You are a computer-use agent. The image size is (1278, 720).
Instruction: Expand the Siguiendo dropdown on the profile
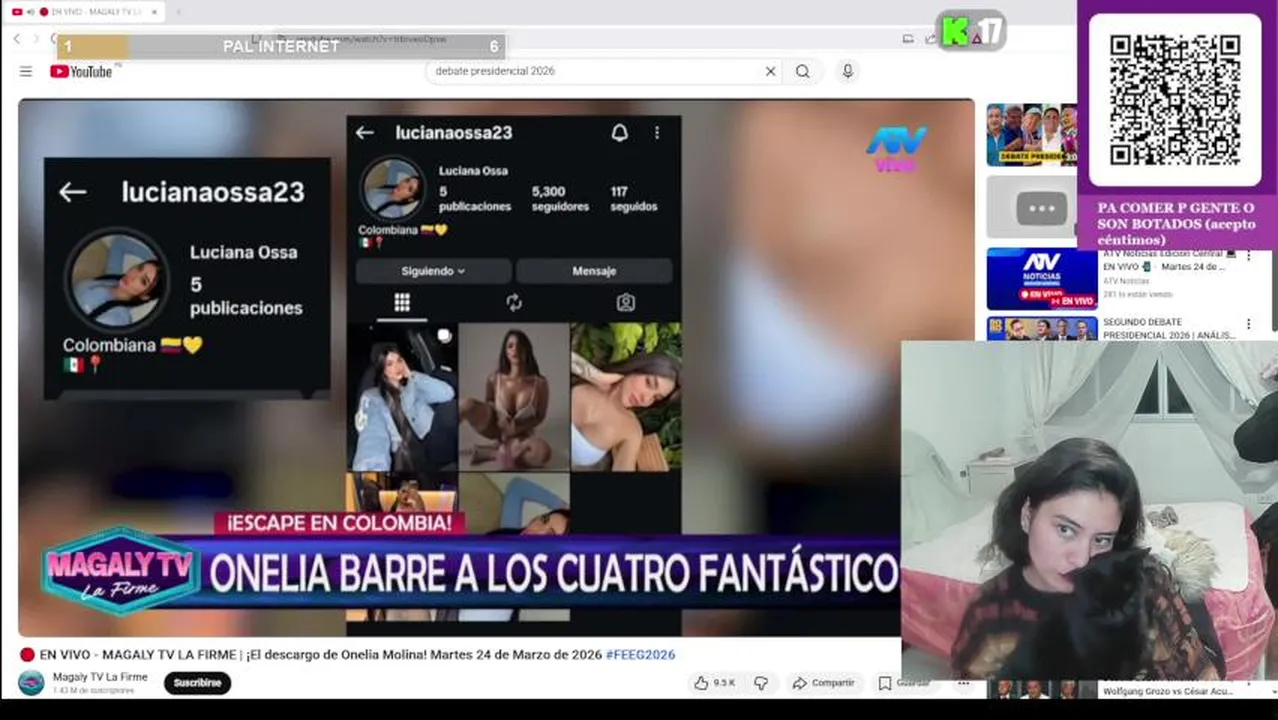pyautogui.click(x=433, y=271)
